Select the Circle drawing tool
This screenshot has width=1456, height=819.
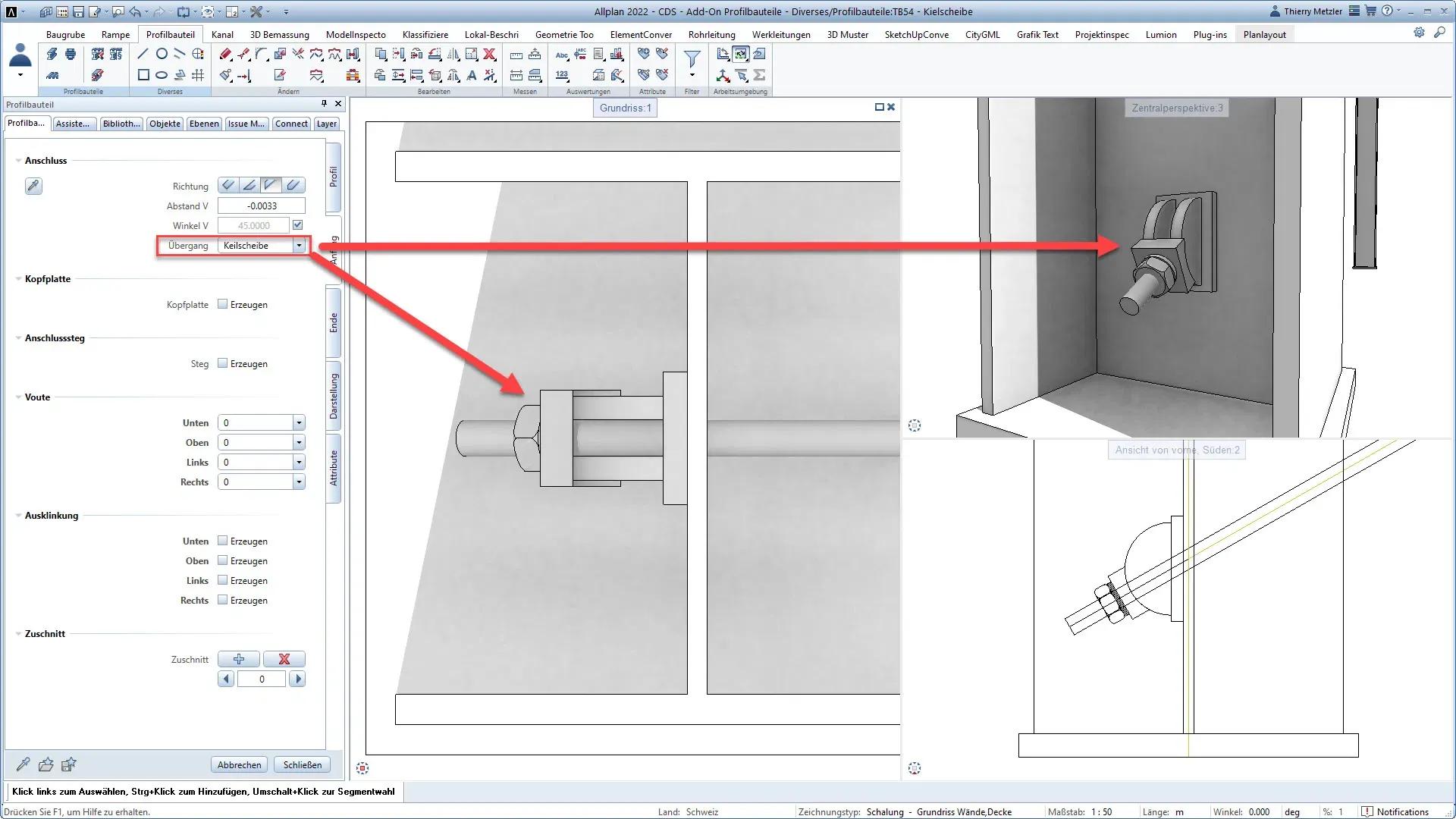click(162, 54)
